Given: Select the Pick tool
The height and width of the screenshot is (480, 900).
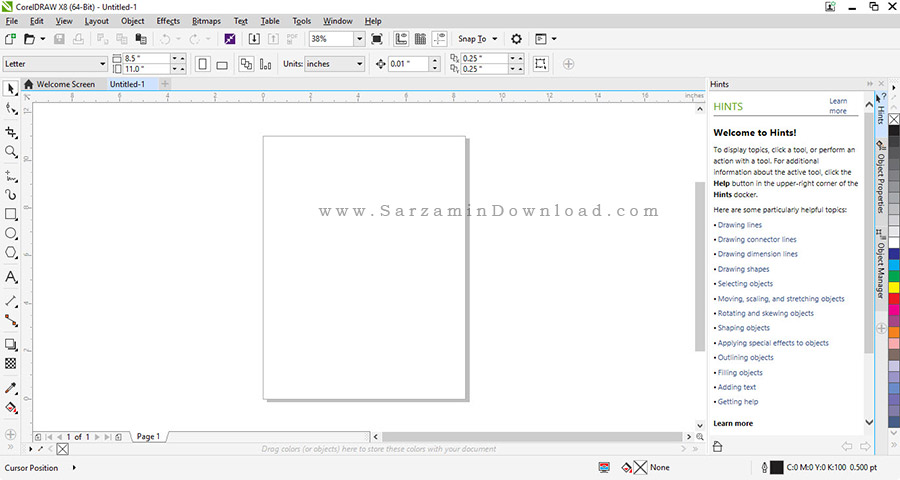Looking at the screenshot, I should [10, 89].
